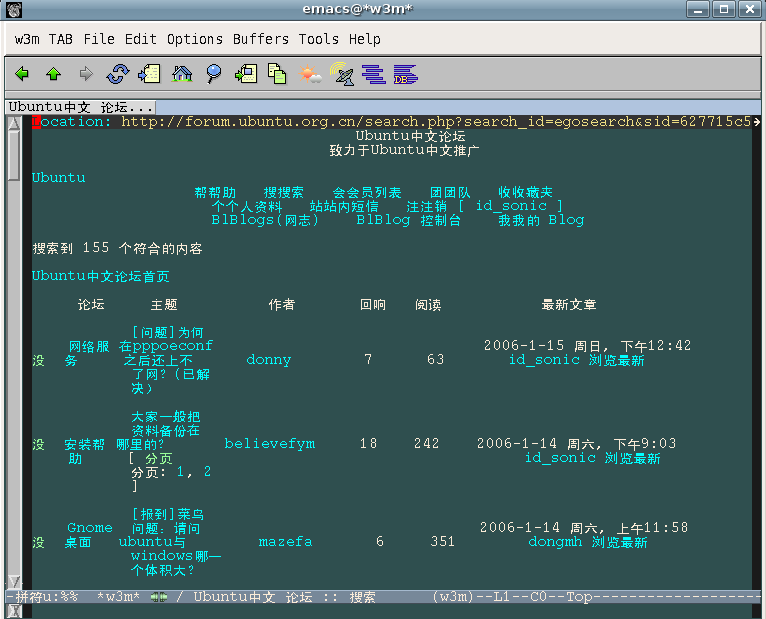The height and width of the screenshot is (619, 766).
Task: Click the search result count text 155
Action: (96, 248)
